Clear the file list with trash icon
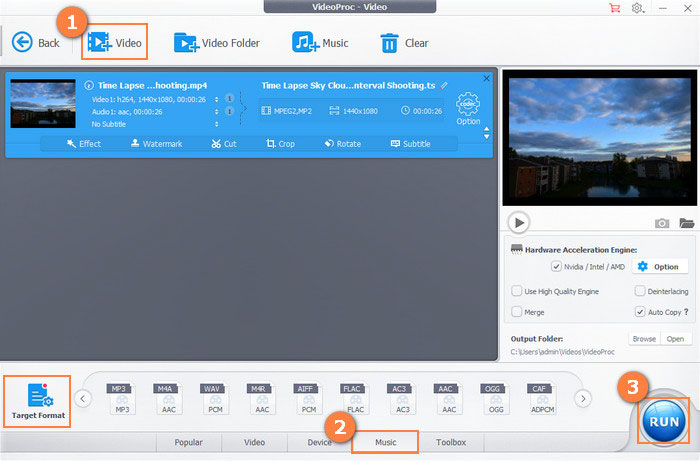Viewport: 700px width, 461px height. [x=404, y=43]
